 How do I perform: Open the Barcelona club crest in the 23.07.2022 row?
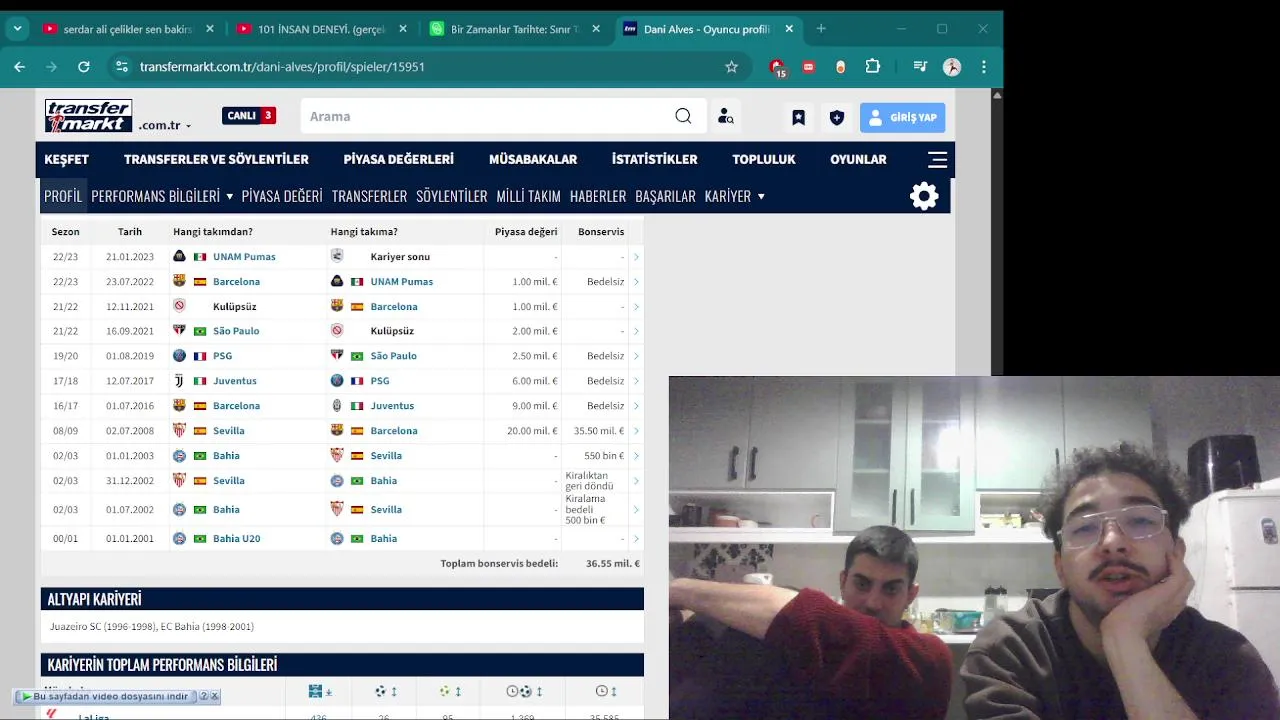tap(179, 281)
